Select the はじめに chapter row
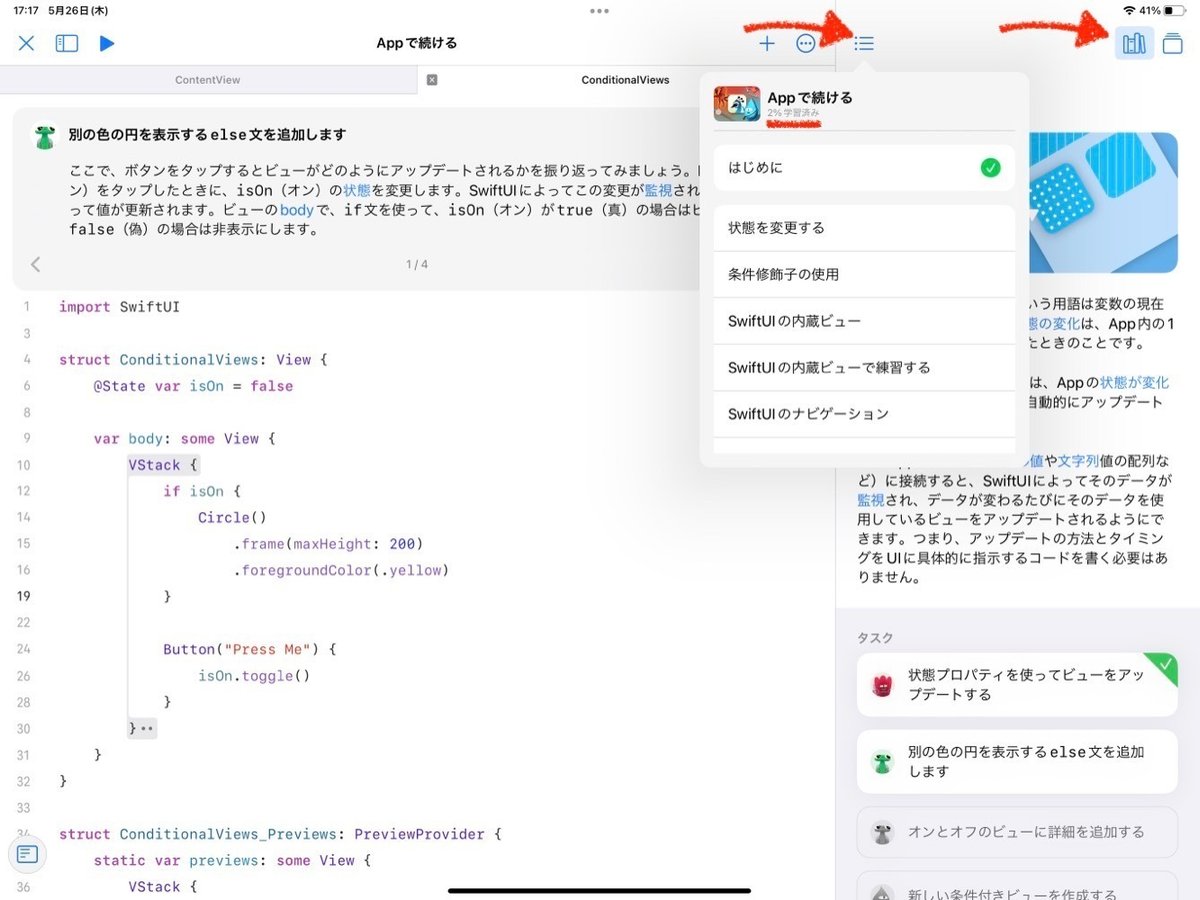 [x=864, y=168]
